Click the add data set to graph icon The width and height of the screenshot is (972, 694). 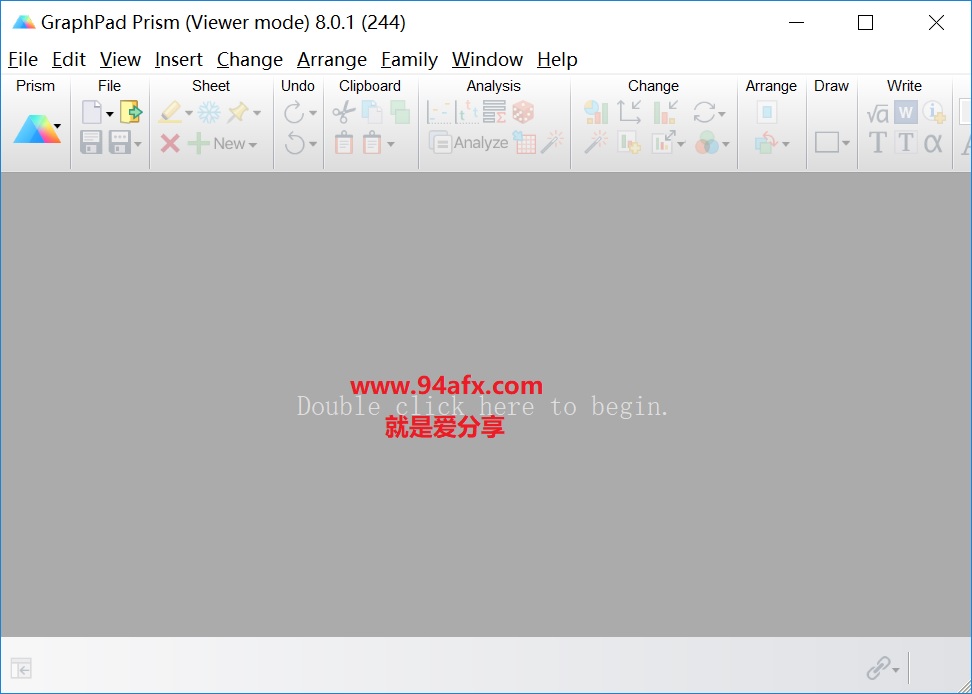[x=629, y=143]
